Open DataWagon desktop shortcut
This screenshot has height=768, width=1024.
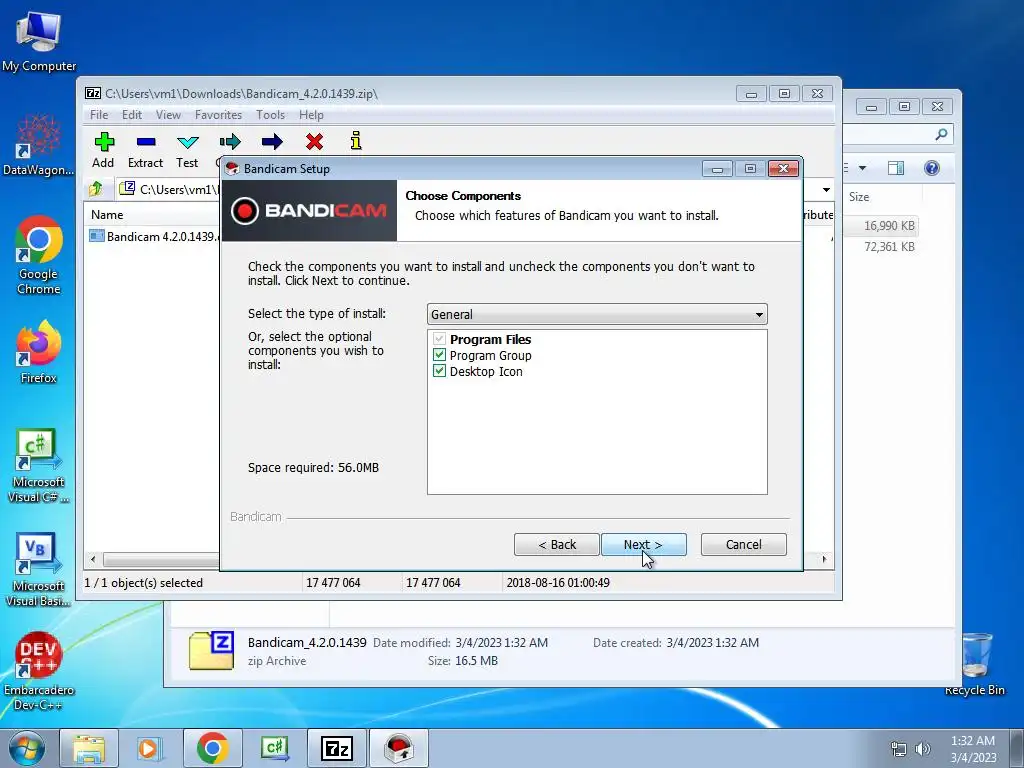[39, 145]
